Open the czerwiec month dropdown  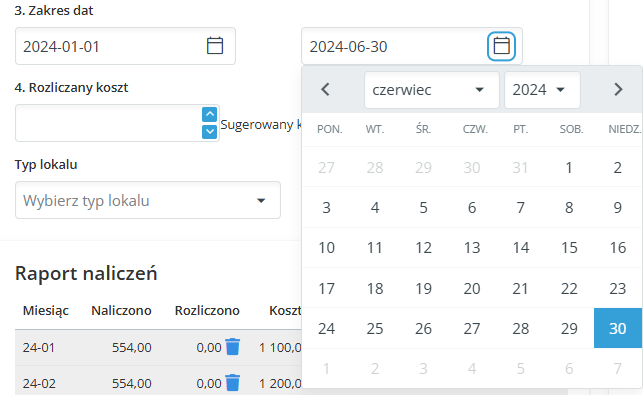(x=431, y=90)
